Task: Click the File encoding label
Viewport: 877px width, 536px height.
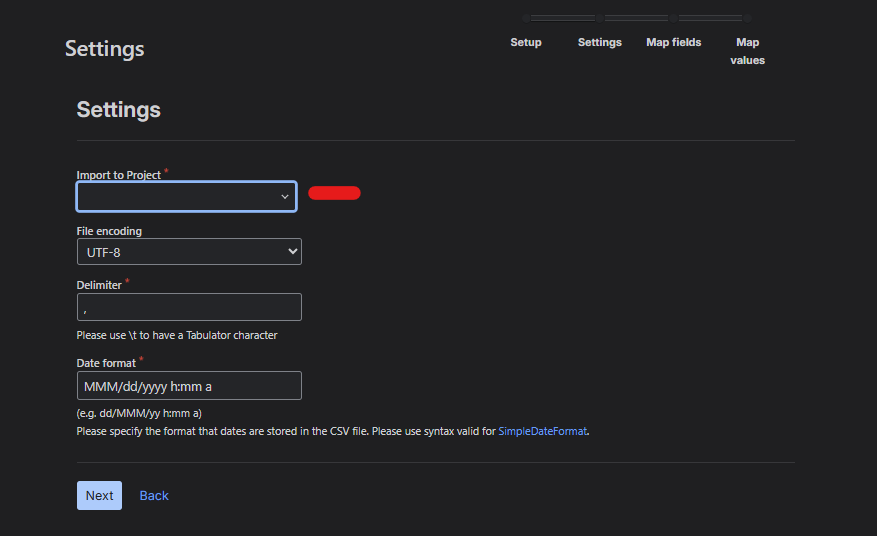Action: click(x=109, y=231)
